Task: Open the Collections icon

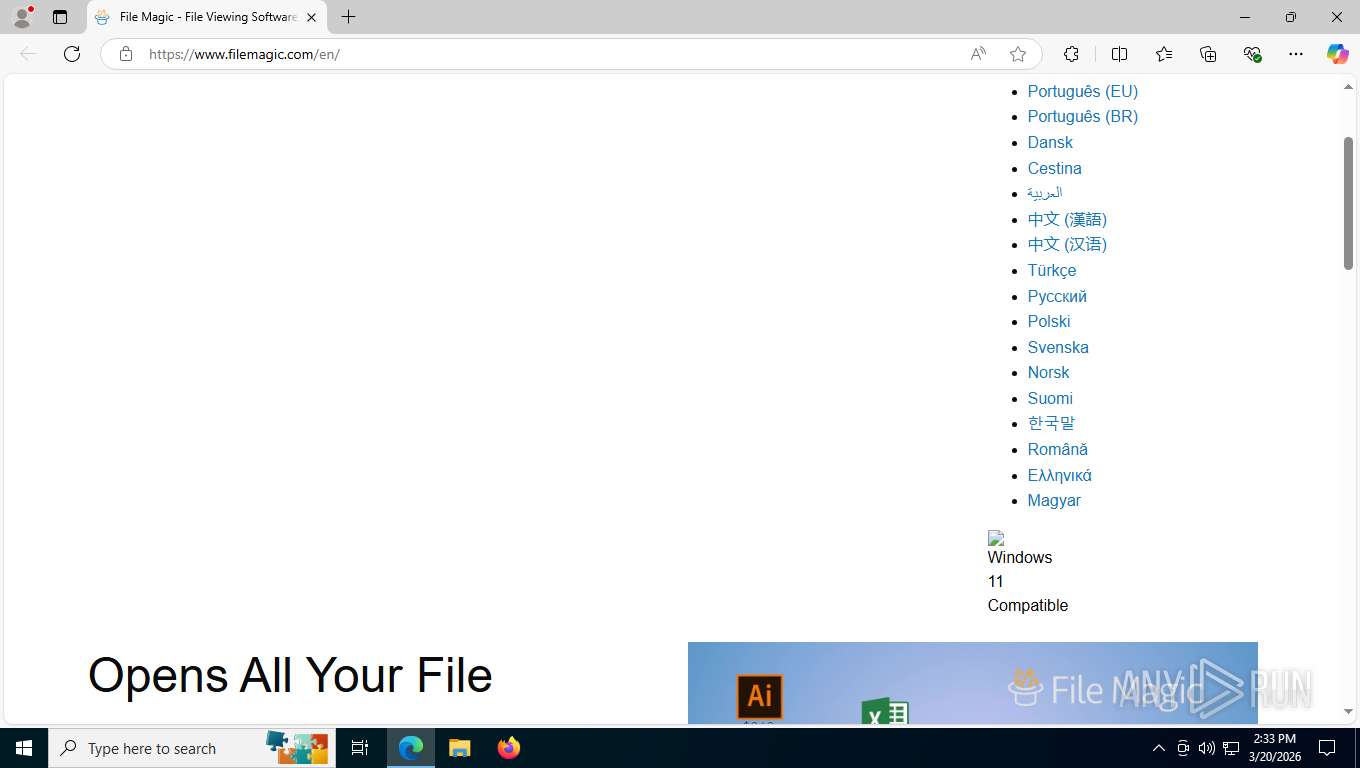Action: click(x=1208, y=54)
